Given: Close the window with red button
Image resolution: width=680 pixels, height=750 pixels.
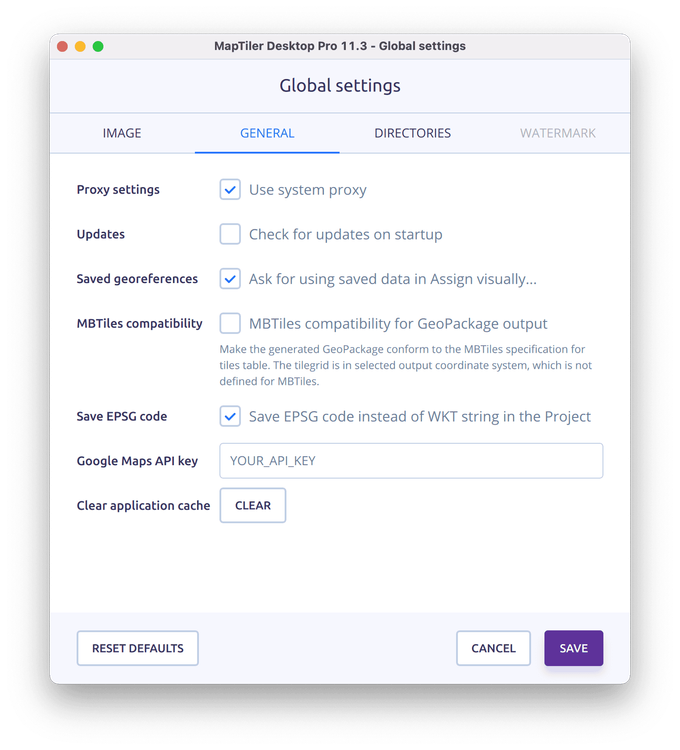Looking at the screenshot, I should 62,46.
